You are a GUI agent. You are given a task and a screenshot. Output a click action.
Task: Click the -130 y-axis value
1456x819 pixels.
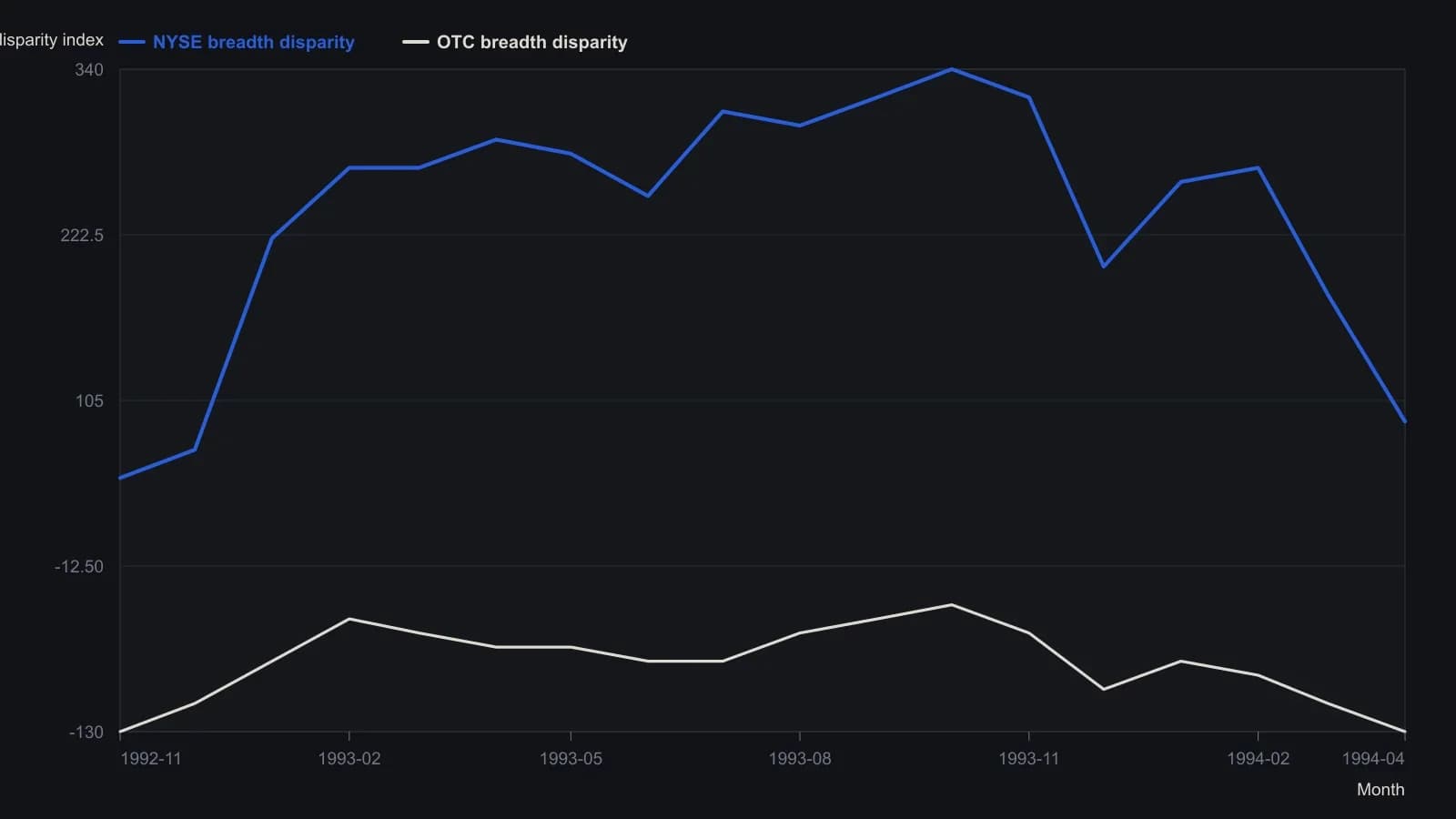pyautogui.click(x=86, y=733)
